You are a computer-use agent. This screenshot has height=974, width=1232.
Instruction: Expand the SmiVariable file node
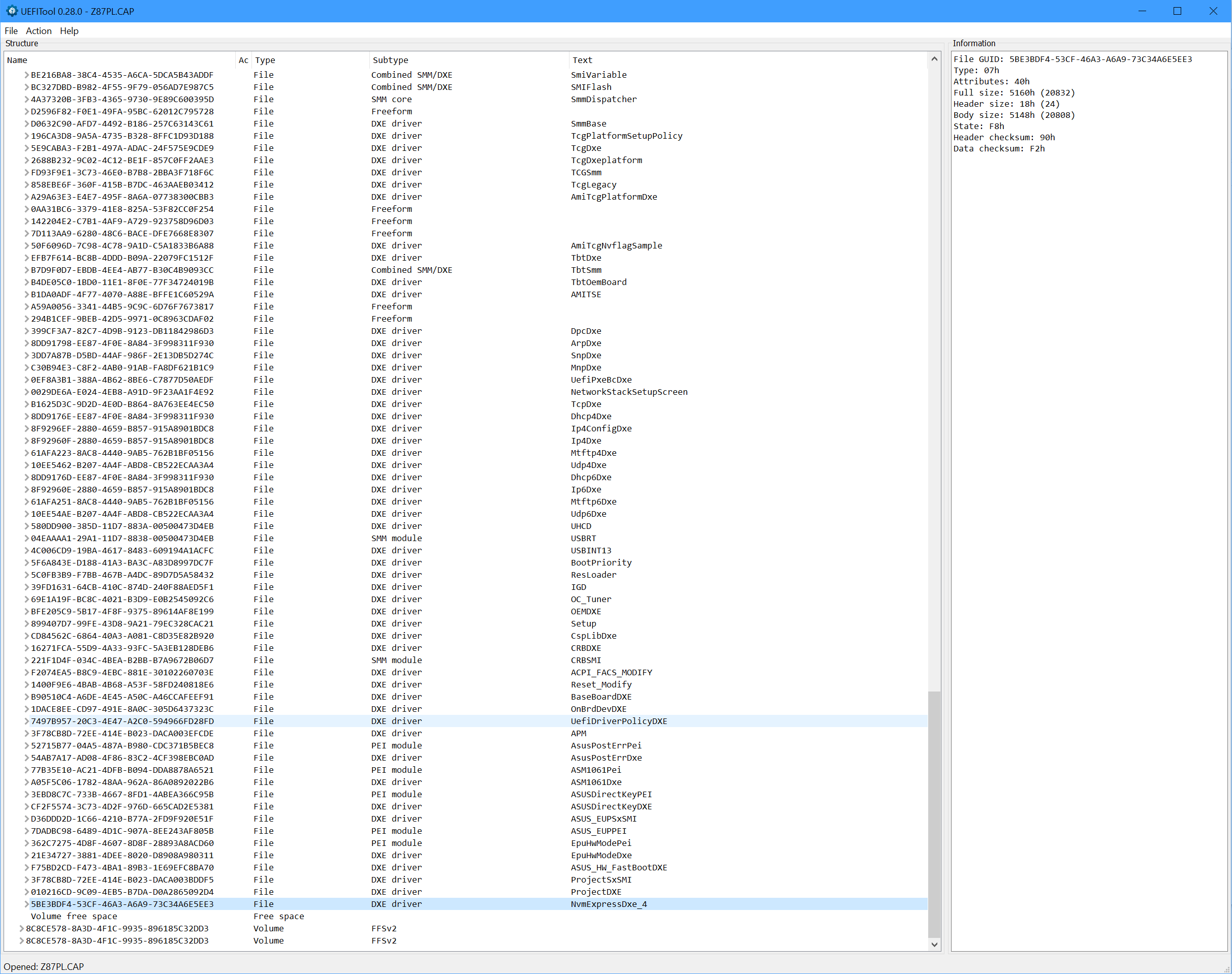coord(26,75)
